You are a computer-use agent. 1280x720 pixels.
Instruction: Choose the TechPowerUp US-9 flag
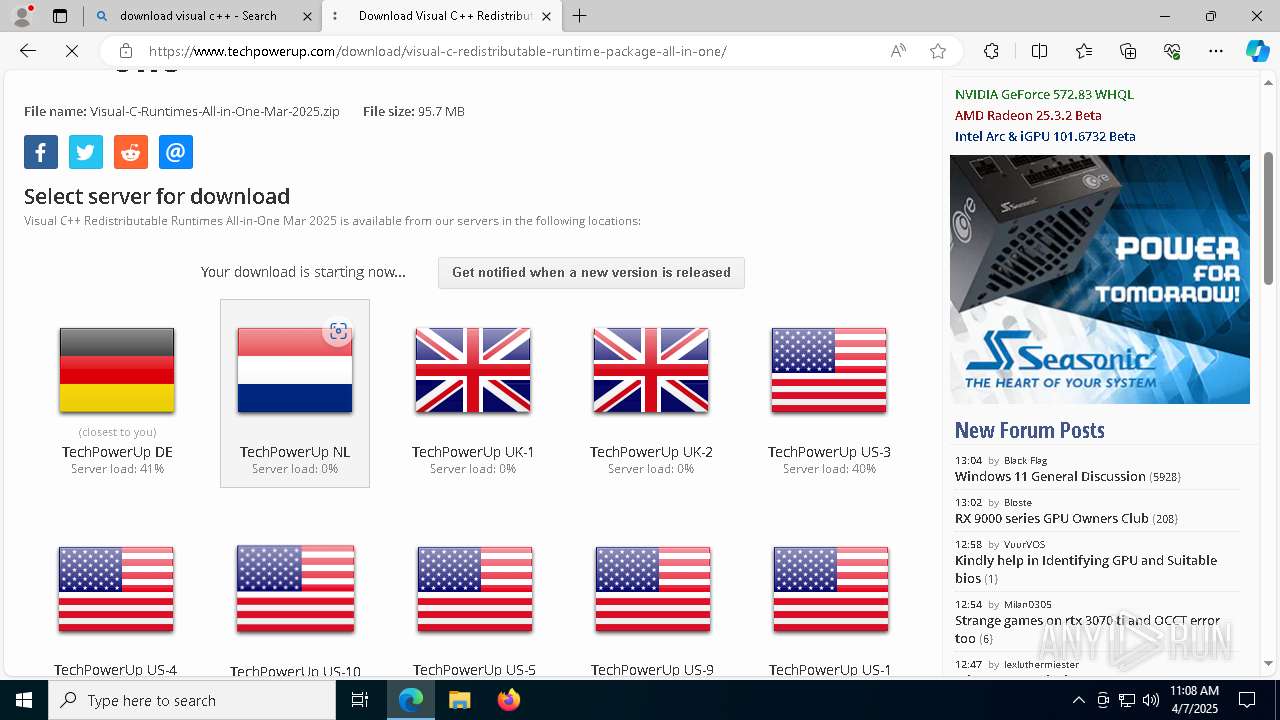[652, 589]
